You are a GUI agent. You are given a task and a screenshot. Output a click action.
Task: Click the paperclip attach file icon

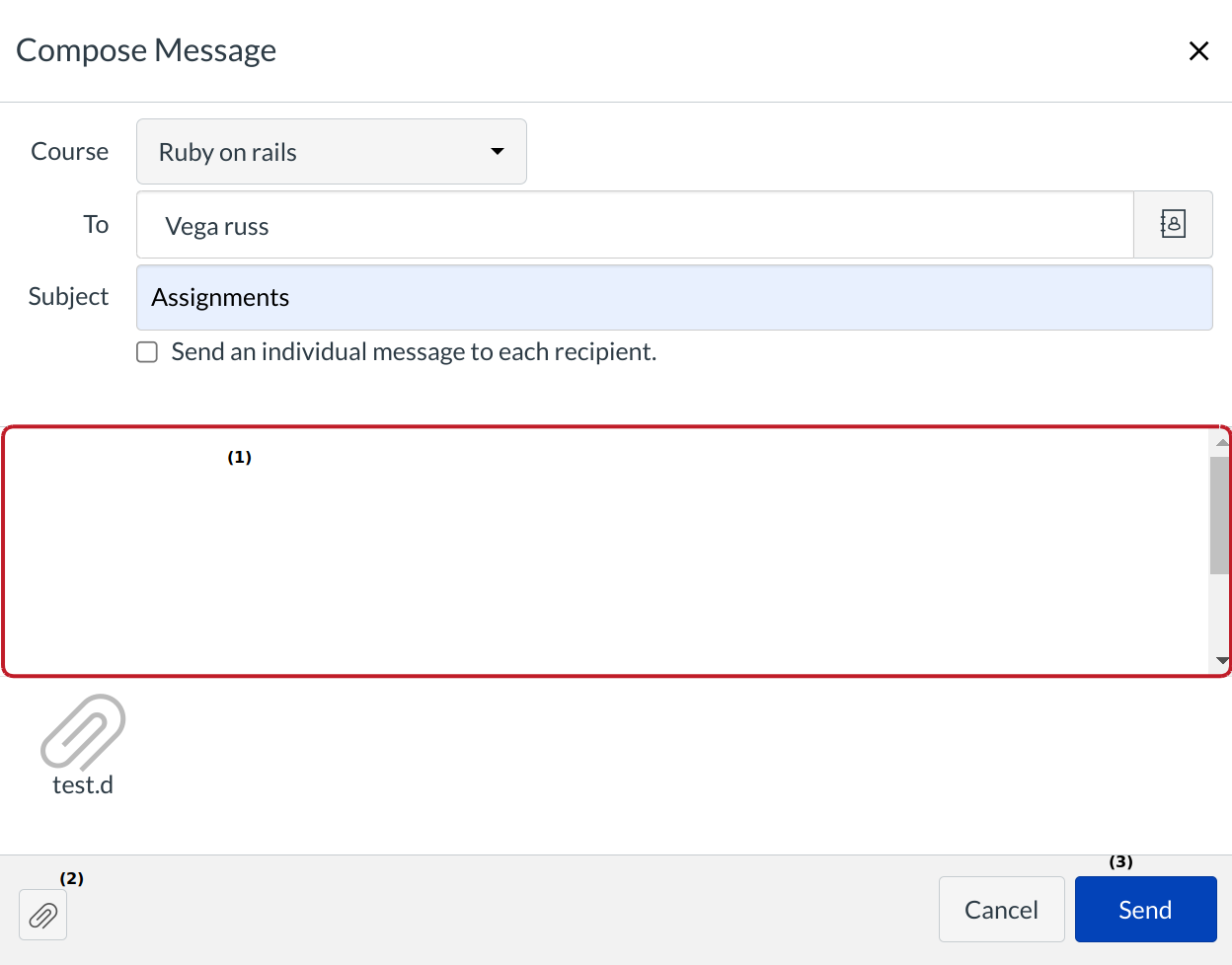coord(43,916)
